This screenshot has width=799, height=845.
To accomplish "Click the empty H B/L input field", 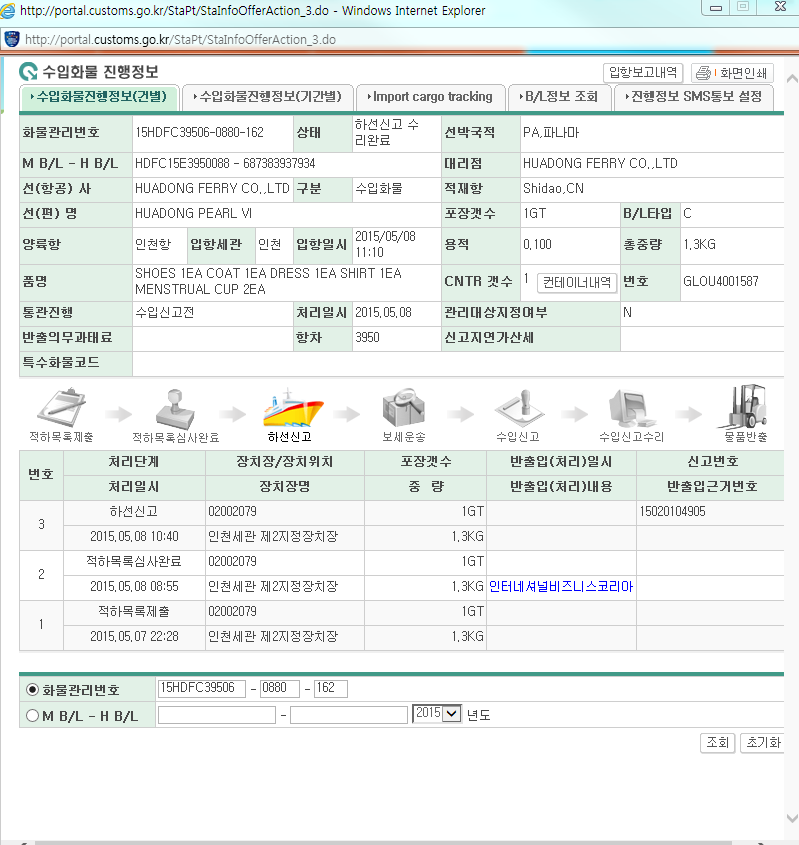I will point(349,715).
